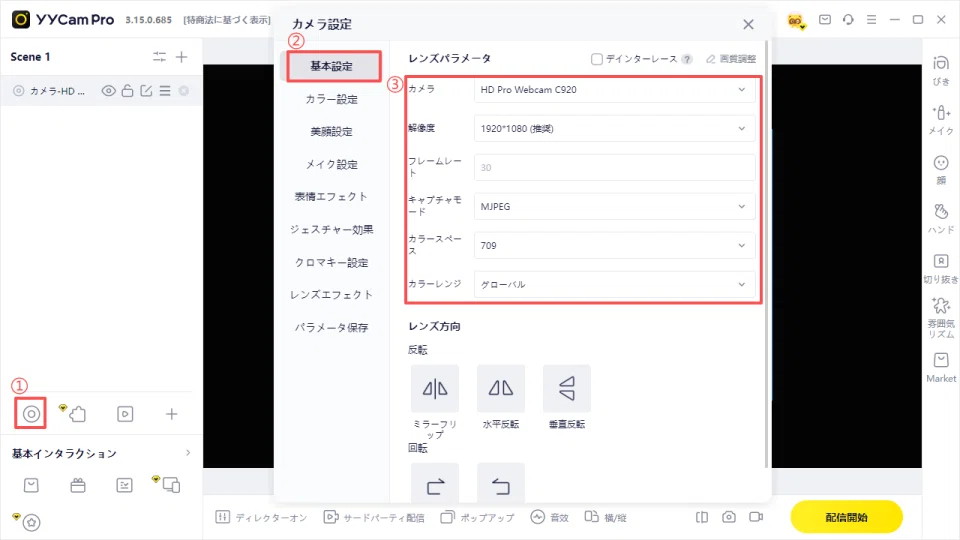Screen dimensions: 960x540
Task: Add a shape source with the puzzle icon
Action: tap(78, 414)
